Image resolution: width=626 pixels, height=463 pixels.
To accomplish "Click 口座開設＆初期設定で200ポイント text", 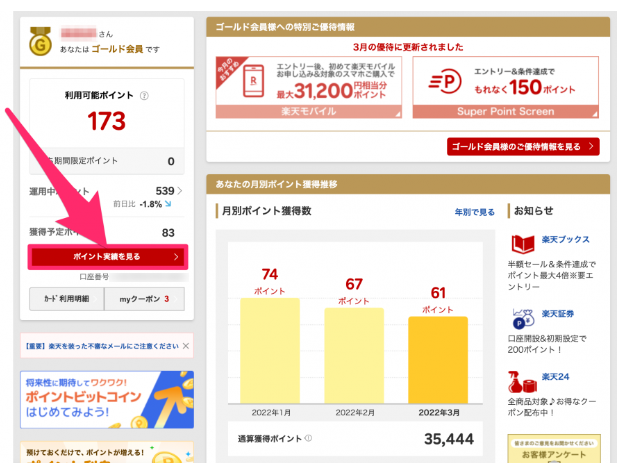I will click(547, 344).
